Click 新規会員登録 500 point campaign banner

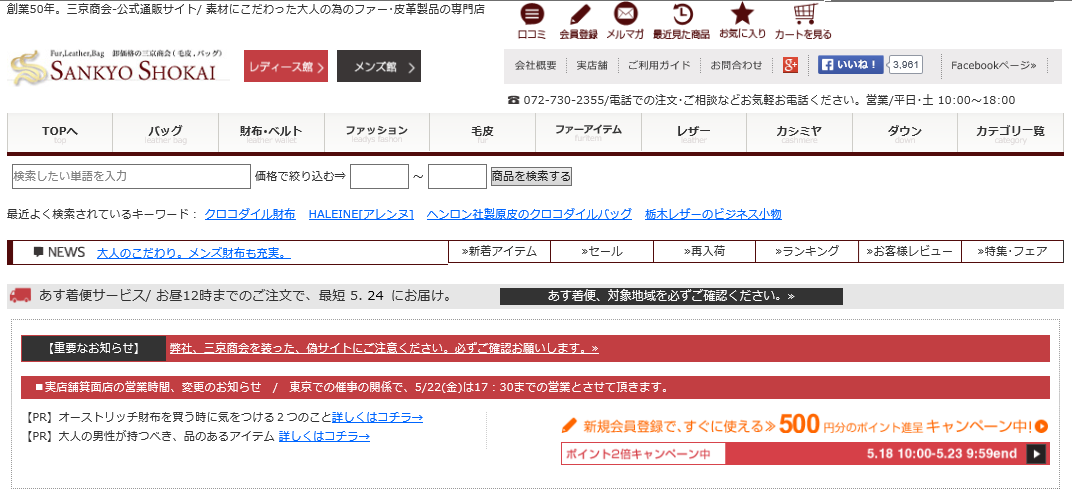click(804, 425)
